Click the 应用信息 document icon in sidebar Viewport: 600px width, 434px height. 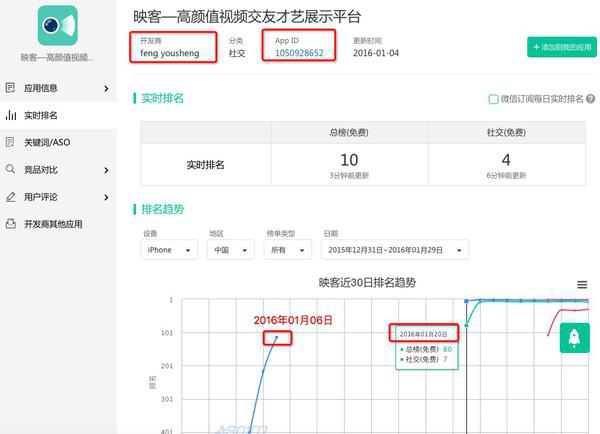click(10, 88)
